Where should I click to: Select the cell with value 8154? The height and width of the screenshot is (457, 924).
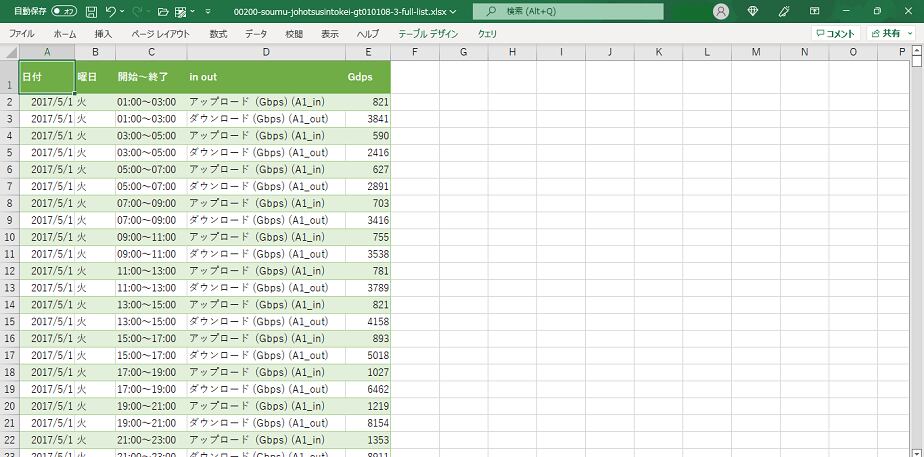pos(368,423)
